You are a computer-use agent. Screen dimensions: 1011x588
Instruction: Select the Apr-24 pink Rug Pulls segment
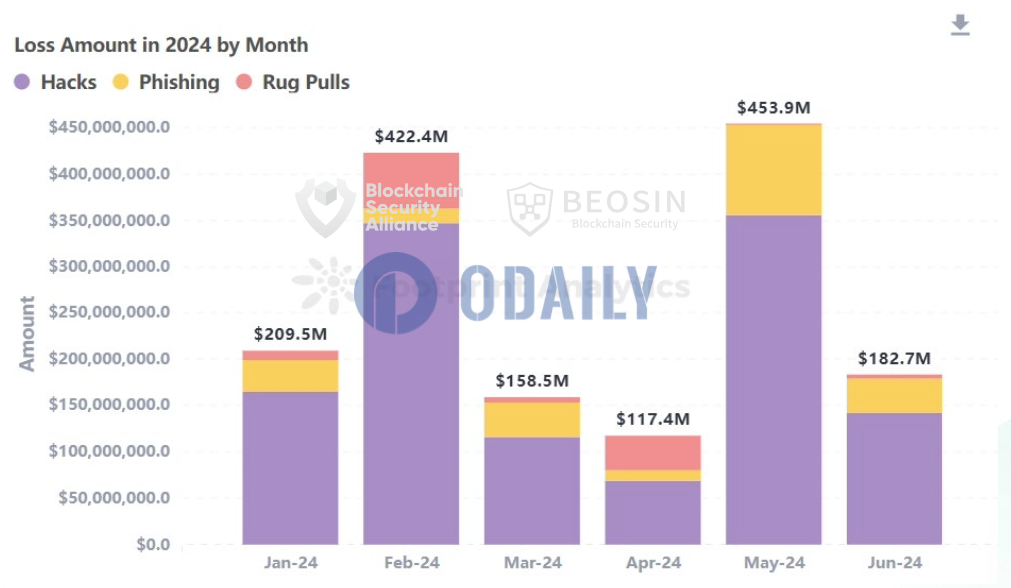tap(653, 453)
